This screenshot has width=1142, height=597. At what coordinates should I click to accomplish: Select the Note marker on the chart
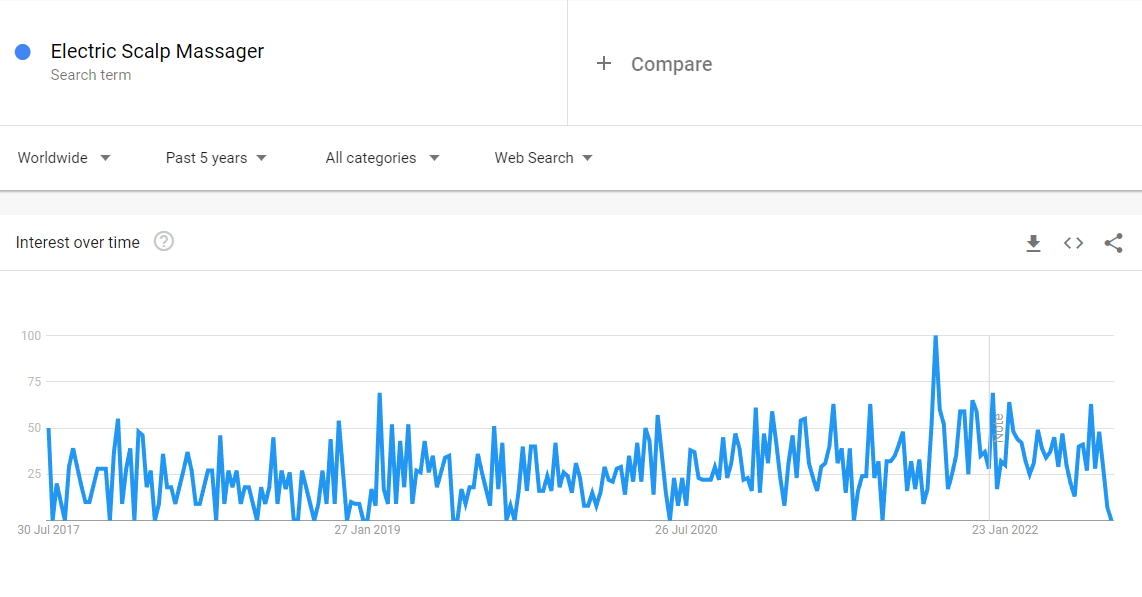[999, 428]
